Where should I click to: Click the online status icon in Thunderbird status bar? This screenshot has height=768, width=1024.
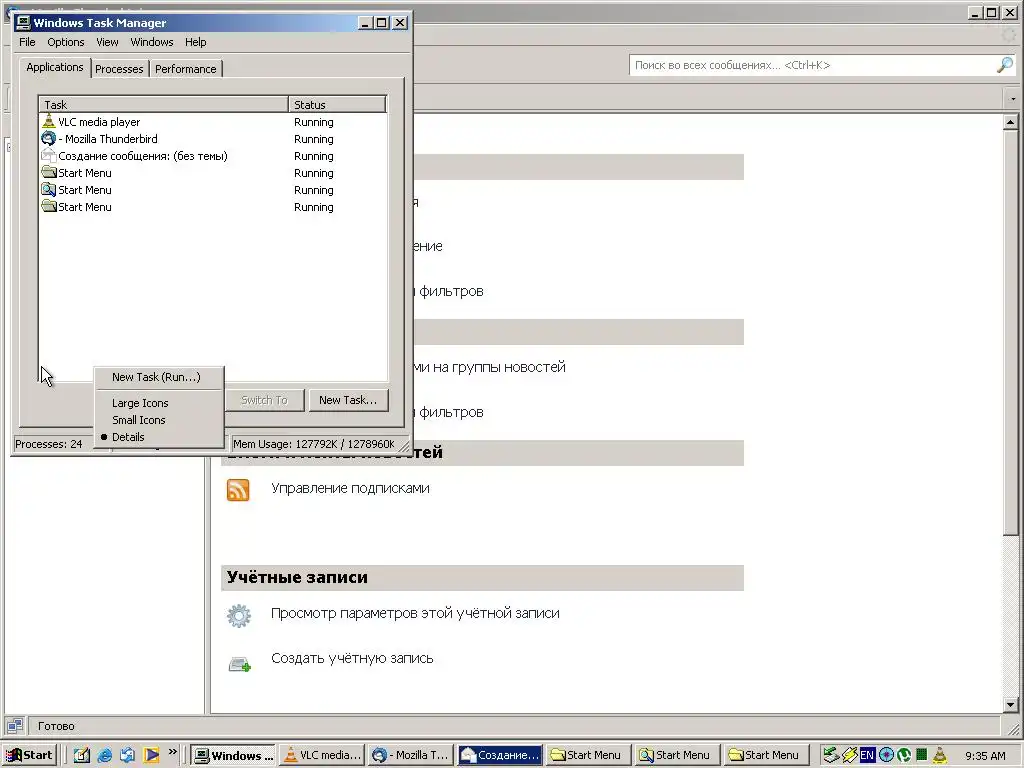14,726
